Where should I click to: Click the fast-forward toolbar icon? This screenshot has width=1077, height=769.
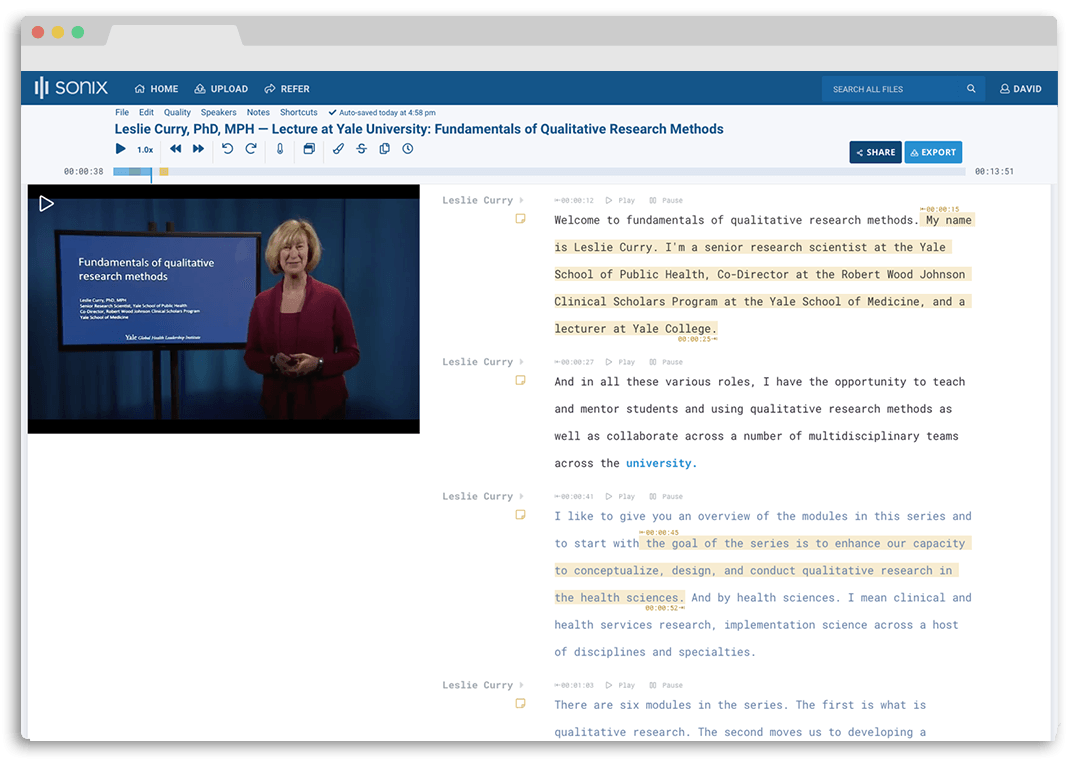coord(198,148)
